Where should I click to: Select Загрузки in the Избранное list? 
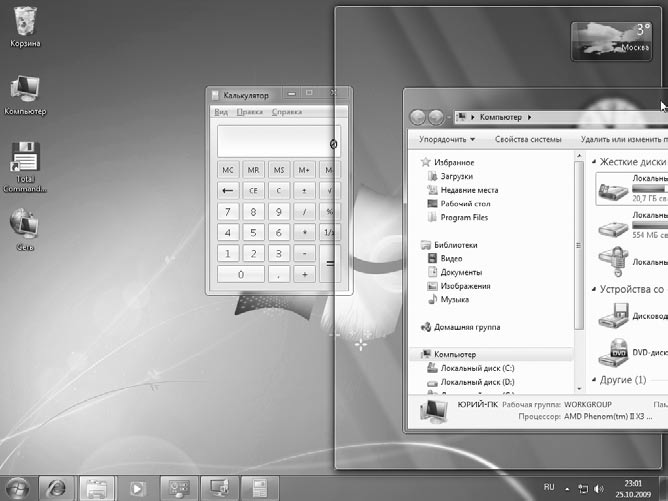click(x=456, y=176)
